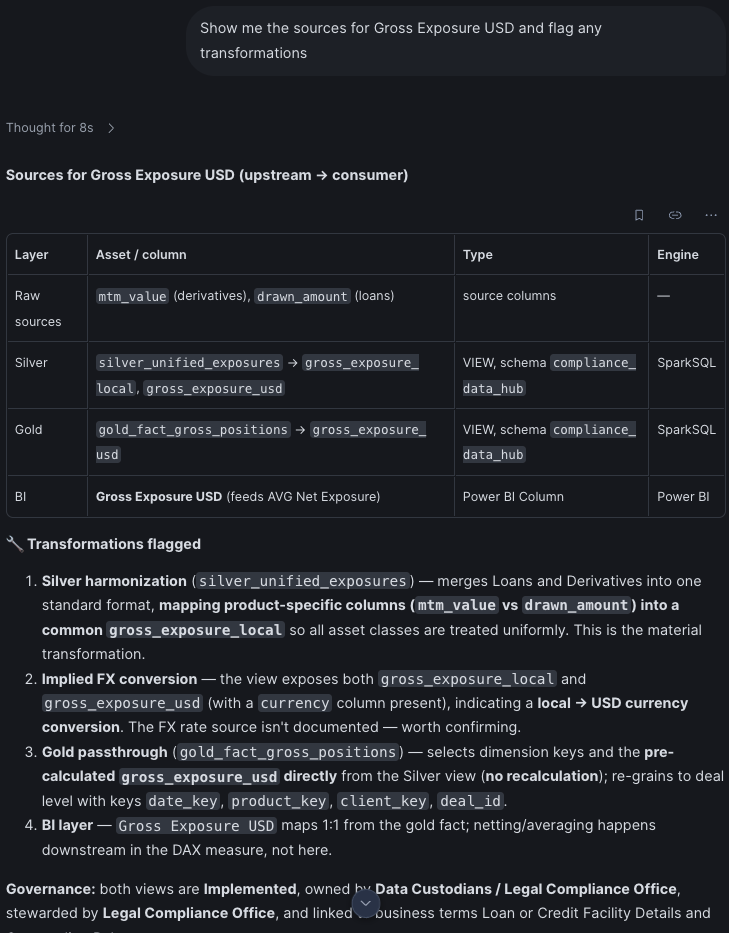Click the 'Thought for 8s' label
The height and width of the screenshot is (933, 729).
pos(49,128)
